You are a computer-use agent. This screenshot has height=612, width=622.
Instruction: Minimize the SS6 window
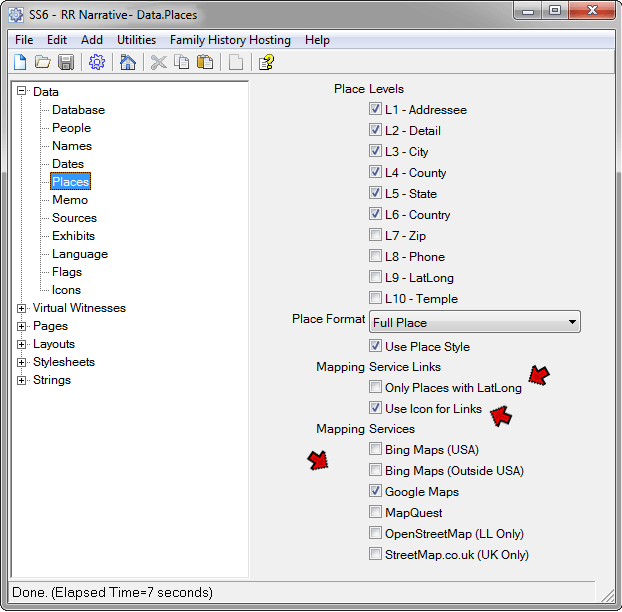(x=528, y=10)
